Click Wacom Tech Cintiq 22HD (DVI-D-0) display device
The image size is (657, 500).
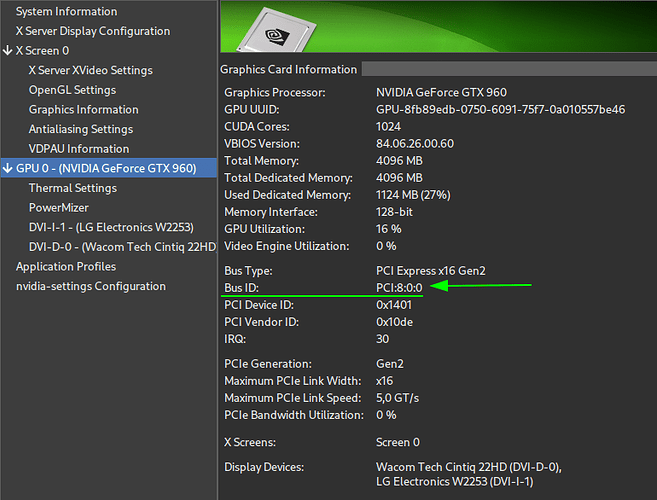point(469,467)
